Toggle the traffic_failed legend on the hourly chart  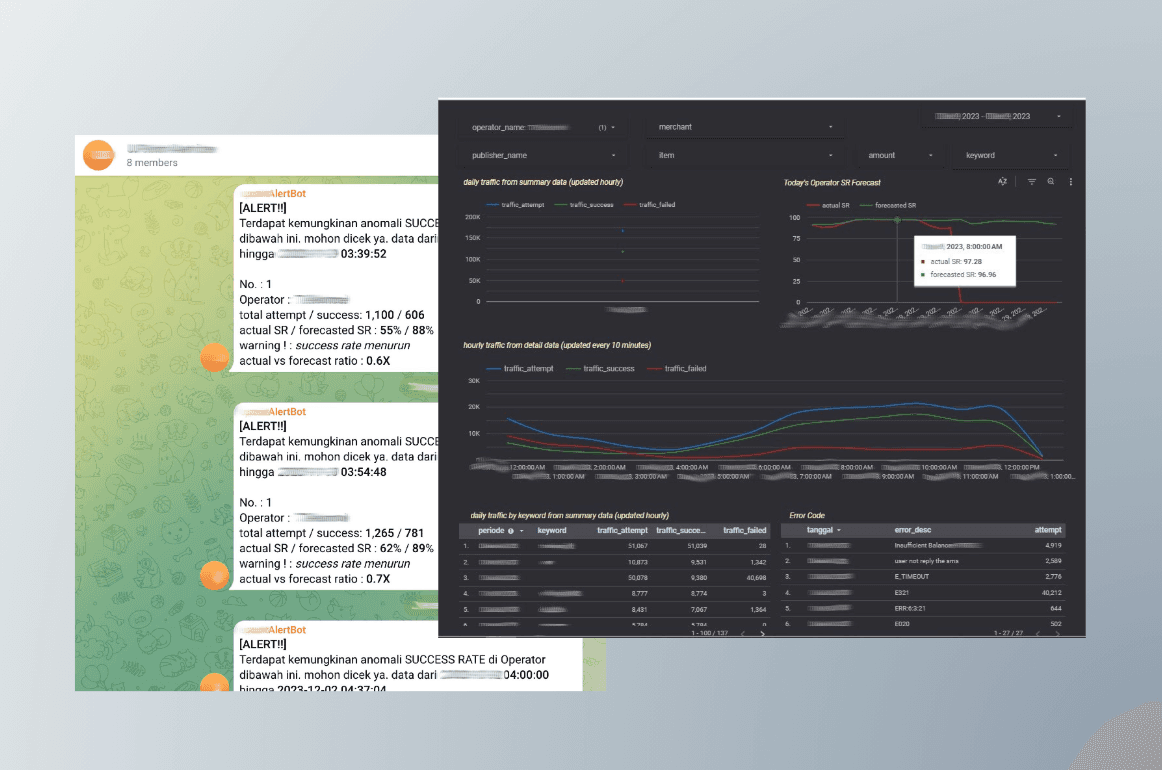click(687, 368)
